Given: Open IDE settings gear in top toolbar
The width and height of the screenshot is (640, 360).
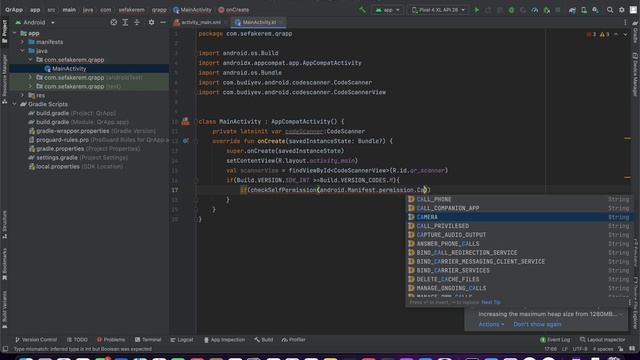Looking at the screenshot, I should coord(622,10).
